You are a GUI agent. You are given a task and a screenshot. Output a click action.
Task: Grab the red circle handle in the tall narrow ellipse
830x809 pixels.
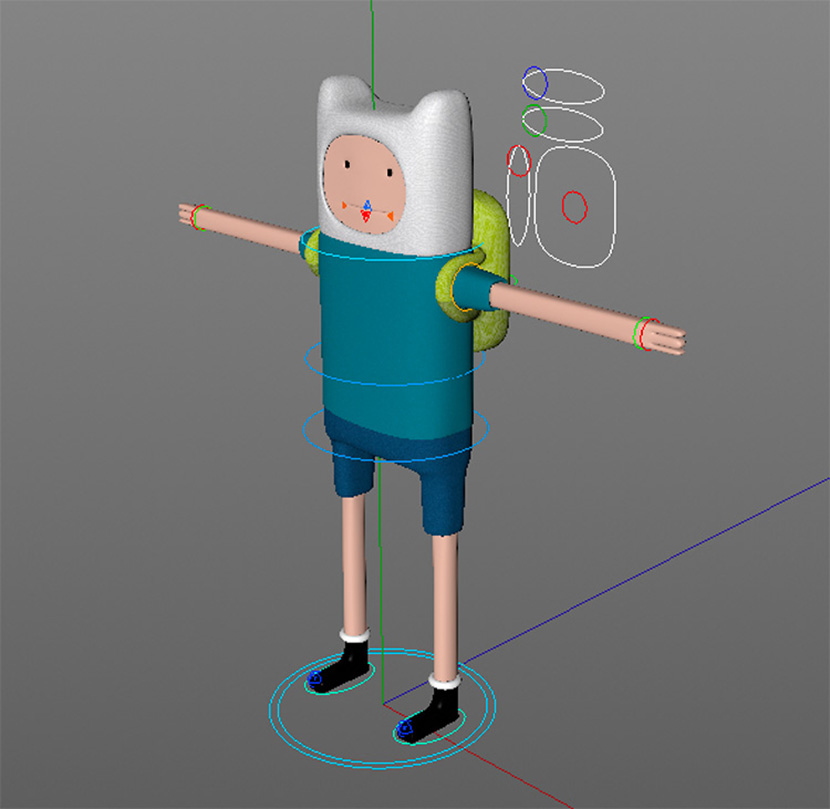click(x=519, y=161)
